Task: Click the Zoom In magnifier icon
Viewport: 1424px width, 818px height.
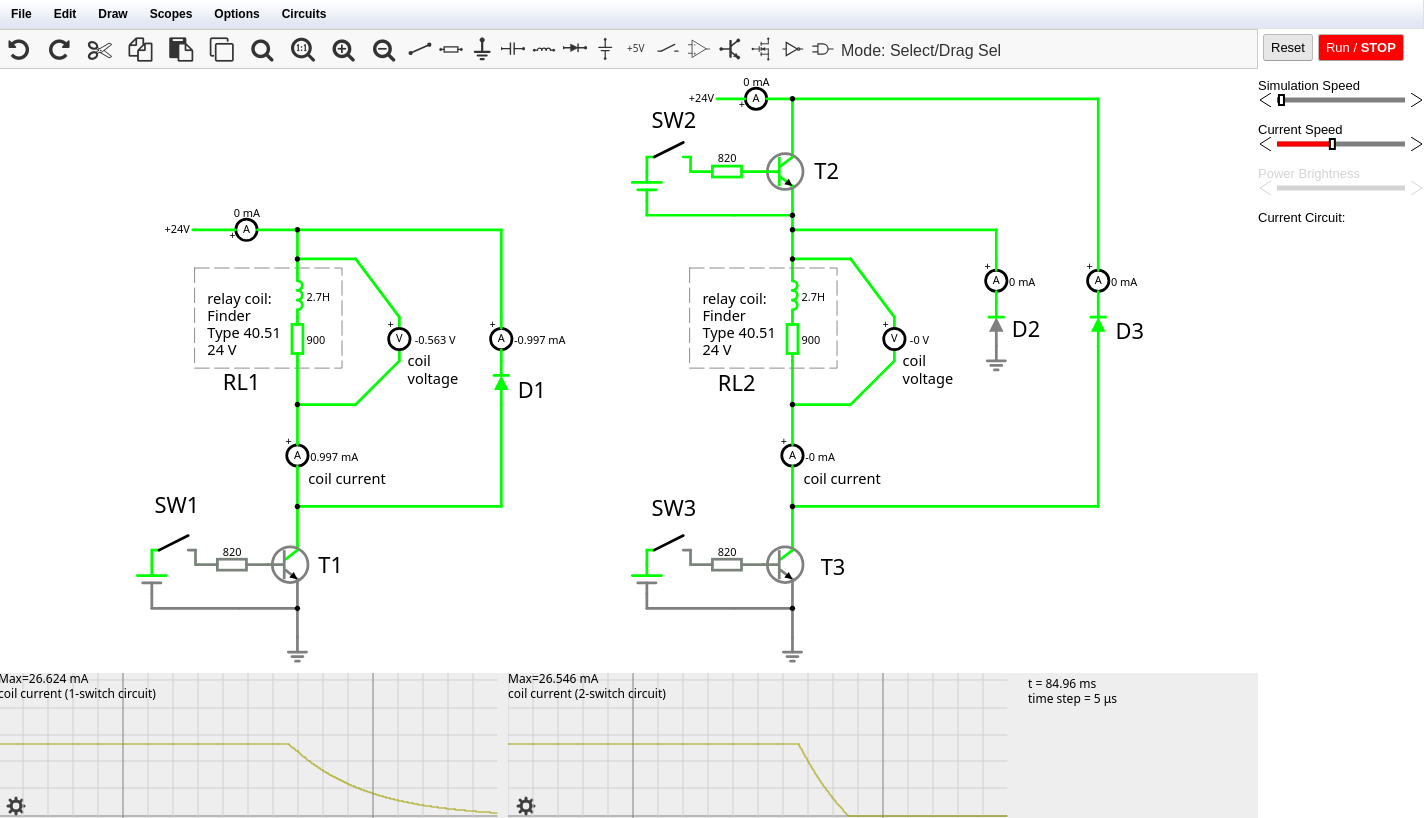Action: tap(343, 49)
